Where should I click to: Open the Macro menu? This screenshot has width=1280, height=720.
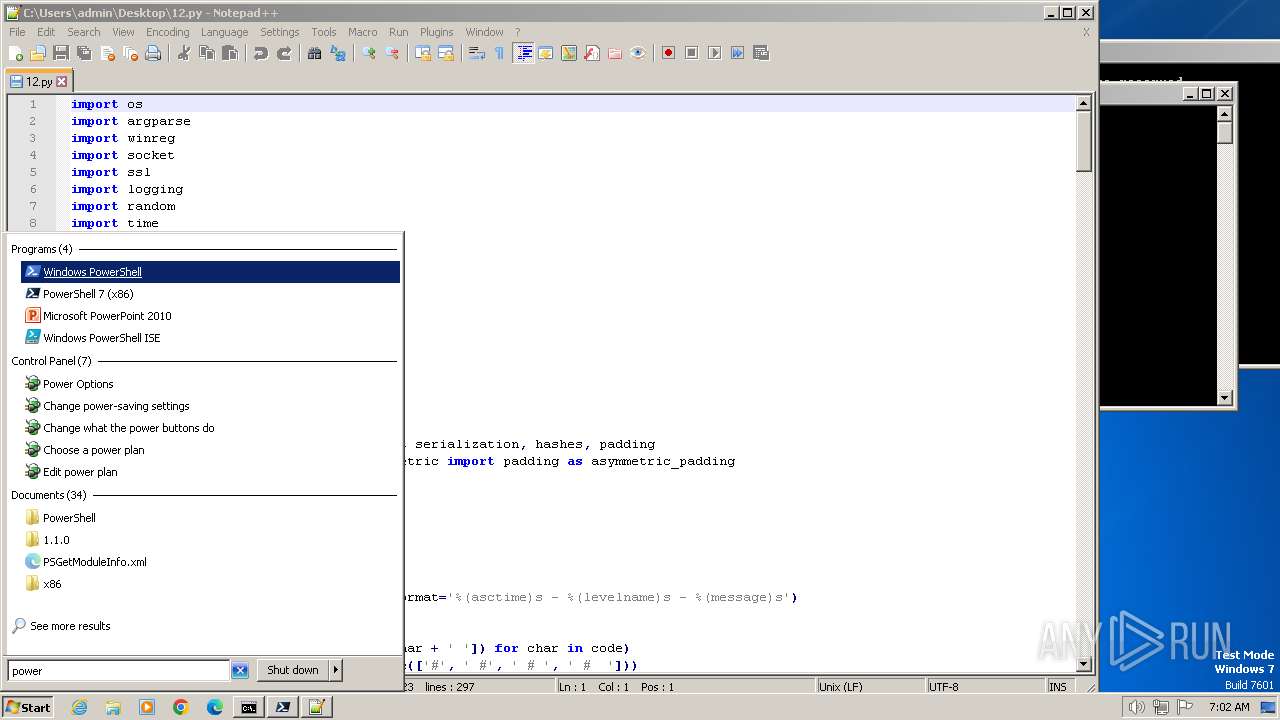click(362, 32)
